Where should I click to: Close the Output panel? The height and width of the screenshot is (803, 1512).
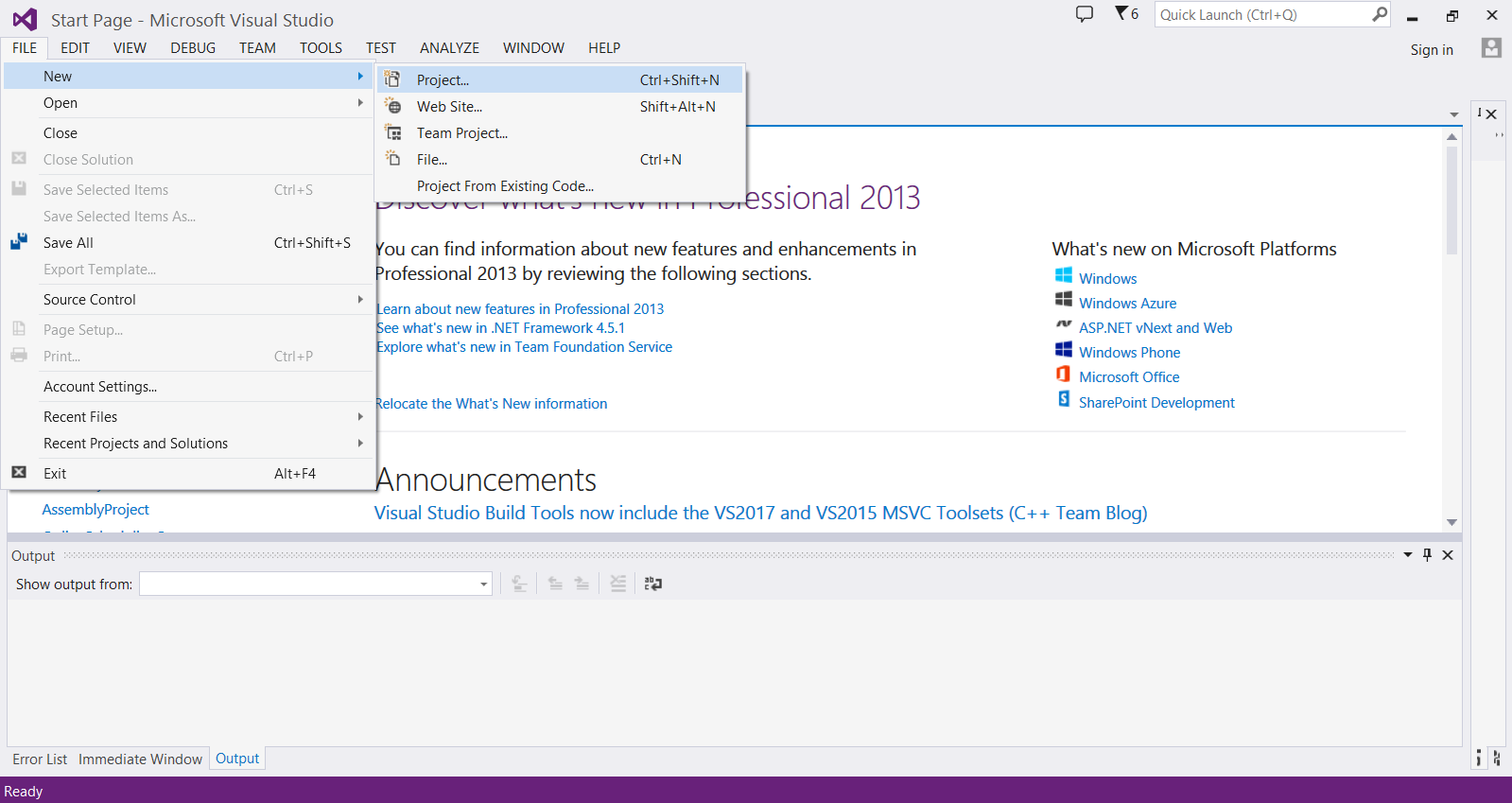(1448, 555)
